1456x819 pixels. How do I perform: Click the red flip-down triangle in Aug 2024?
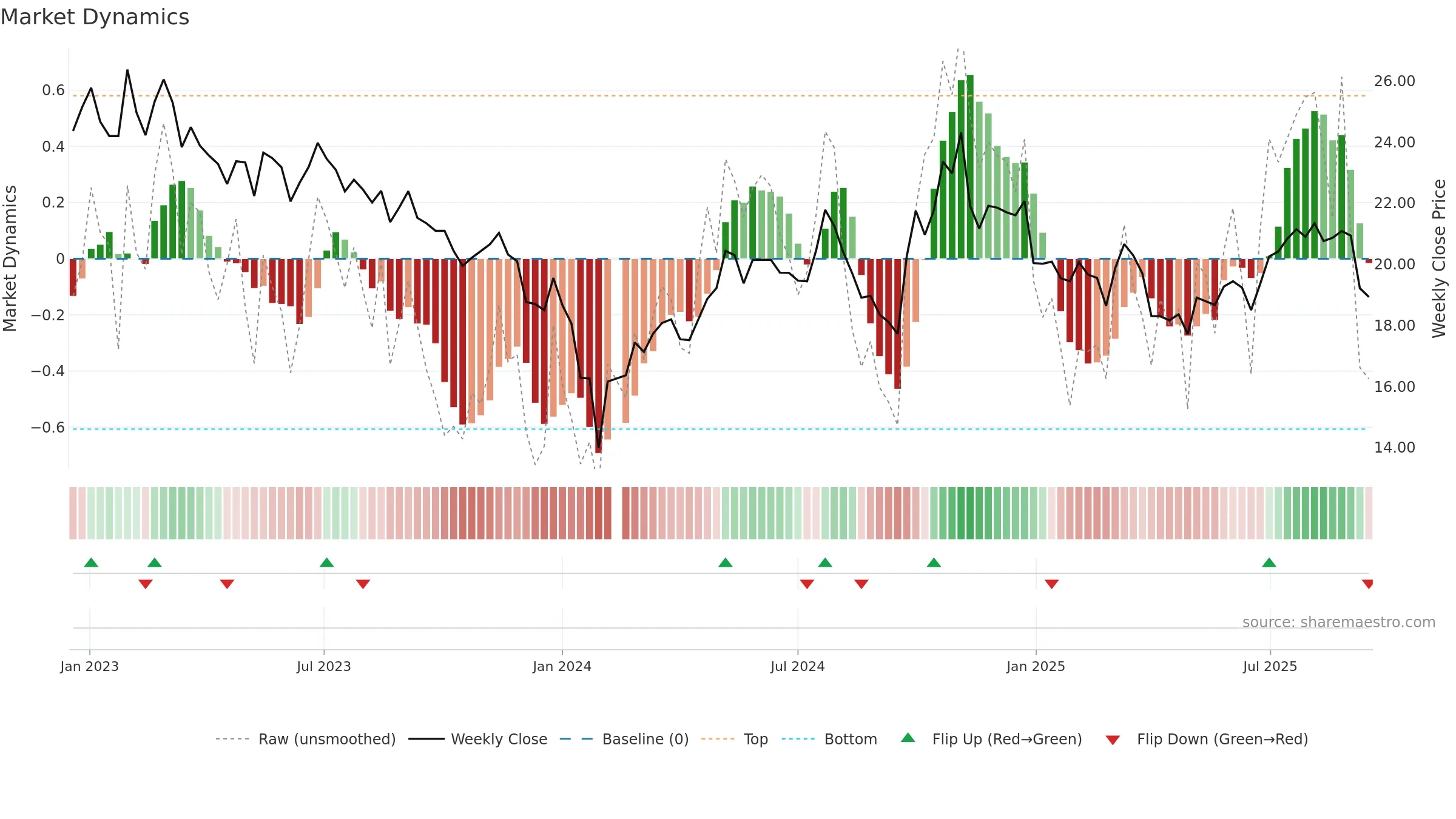tap(861, 584)
